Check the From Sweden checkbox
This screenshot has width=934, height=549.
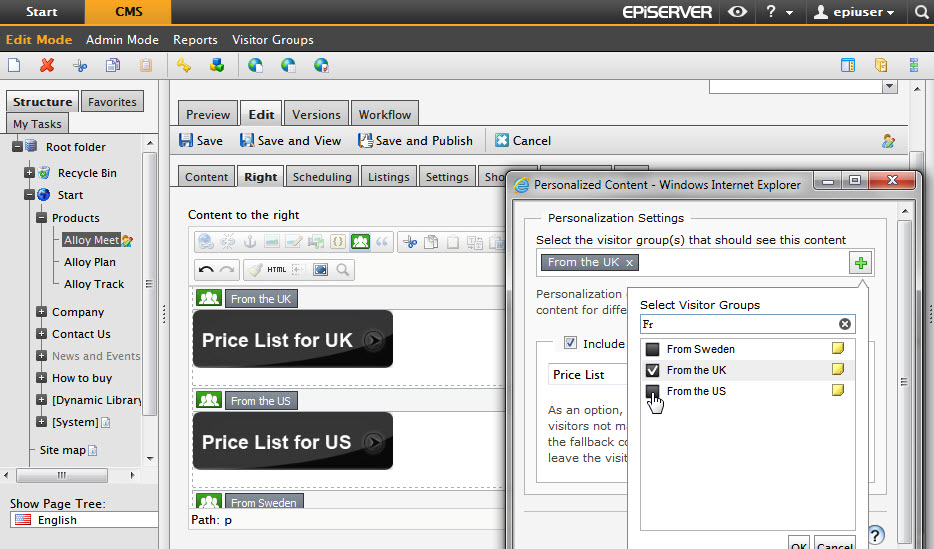pos(652,349)
